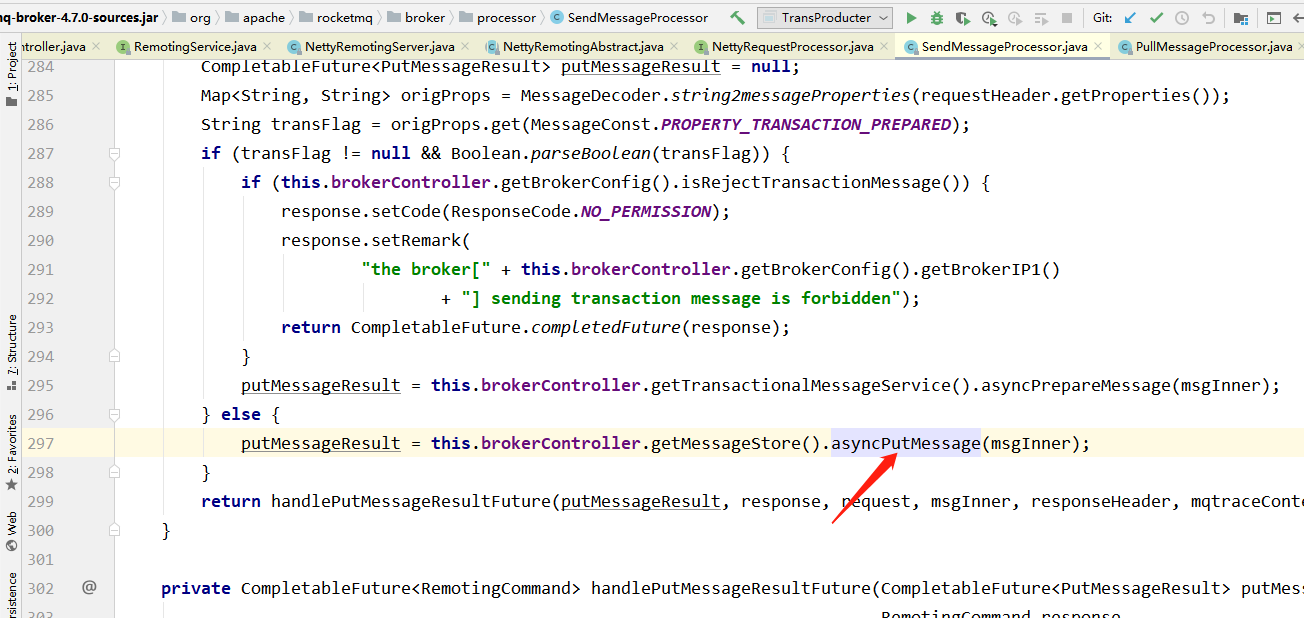The image size is (1304, 618).
Task: Close the PullMessageProcessor.java tab
Action: pos(1302,47)
